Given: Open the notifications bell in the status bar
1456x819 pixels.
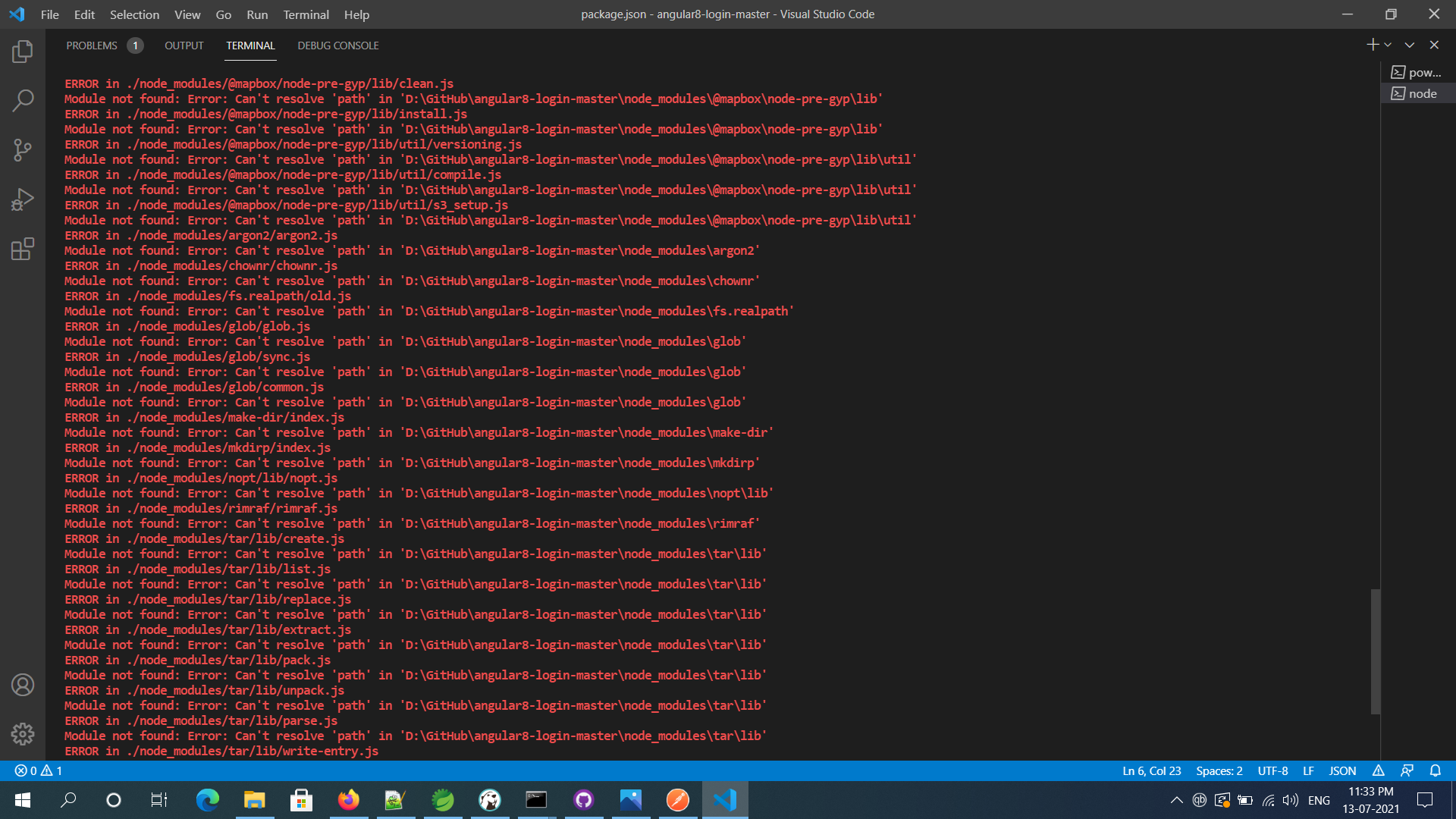Looking at the screenshot, I should pyautogui.click(x=1436, y=770).
